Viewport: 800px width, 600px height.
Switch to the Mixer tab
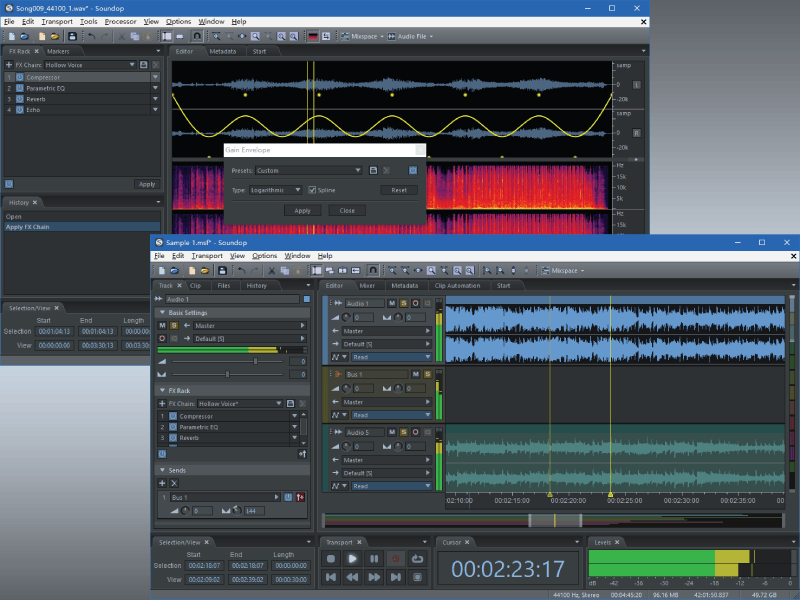[366, 285]
